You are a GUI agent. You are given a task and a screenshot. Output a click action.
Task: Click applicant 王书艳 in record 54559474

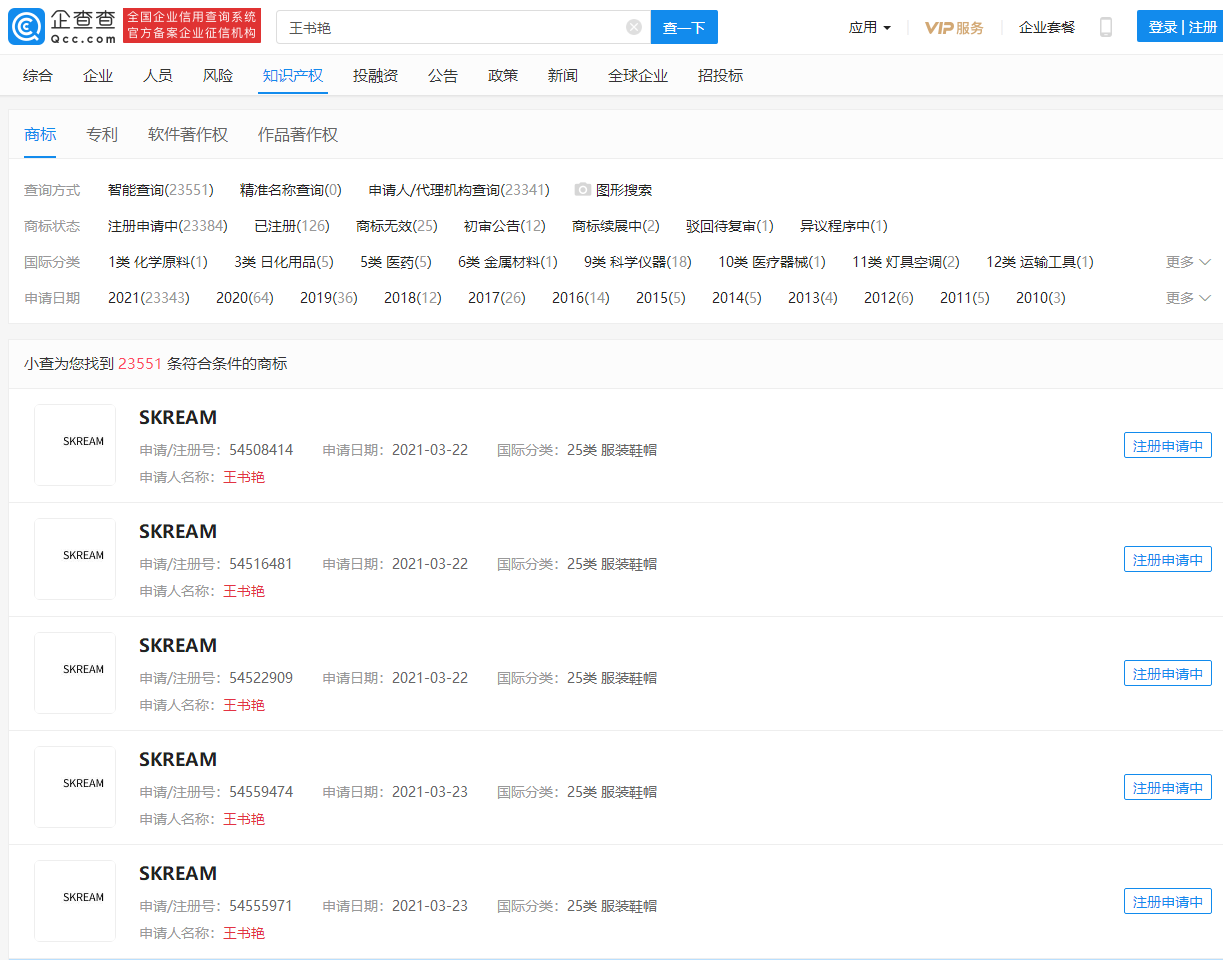(x=244, y=819)
